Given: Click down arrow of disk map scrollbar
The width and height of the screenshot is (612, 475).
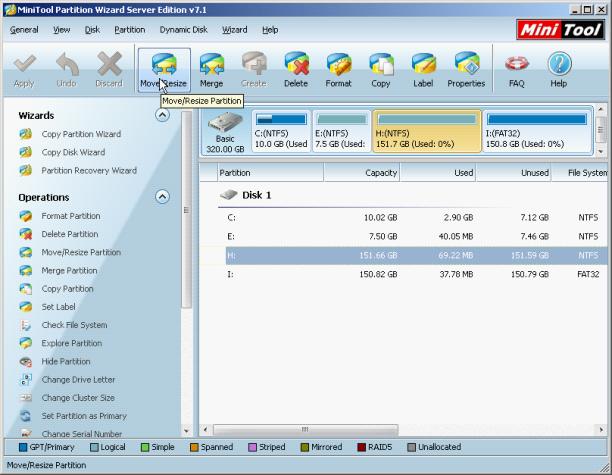Looking at the screenshot, I should pyautogui.click(x=601, y=151).
